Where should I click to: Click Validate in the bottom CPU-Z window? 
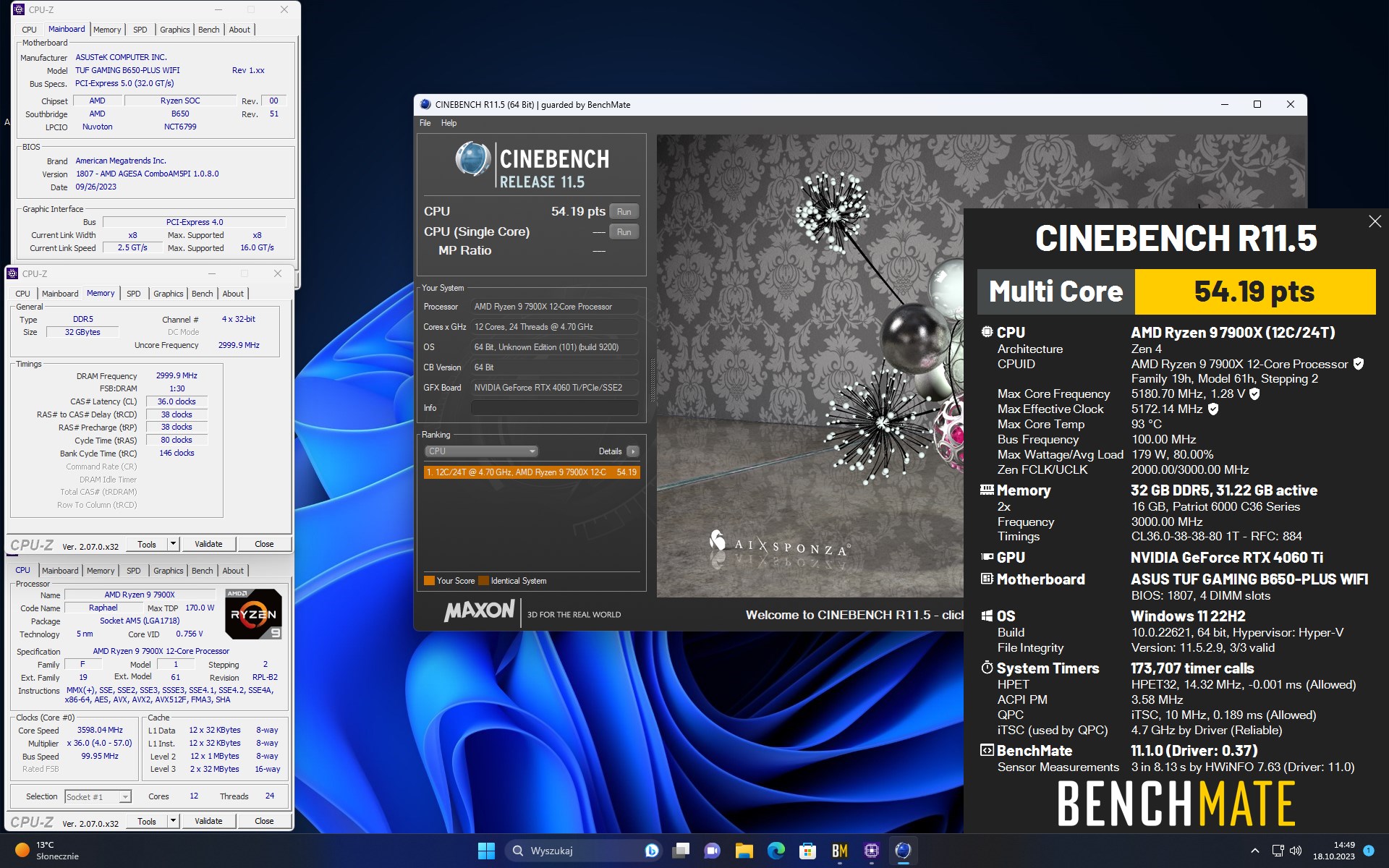208,821
